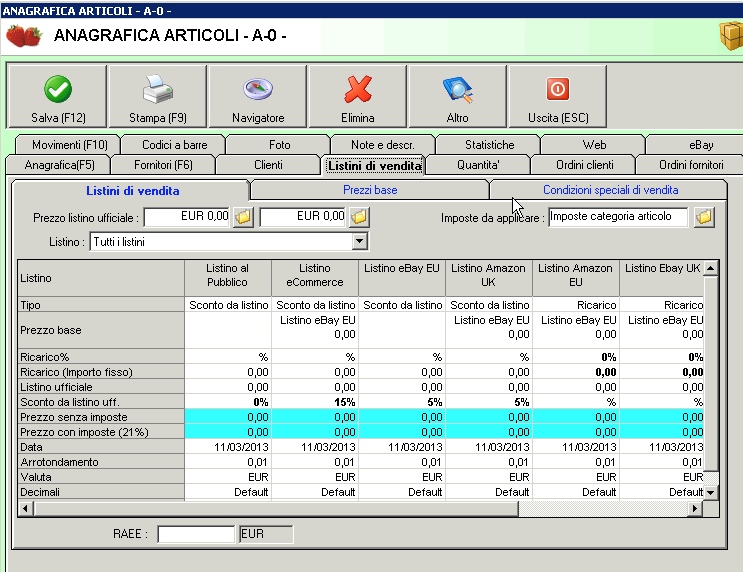Image resolution: width=743 pixels, height=572 pixels.
Task: Switch to the Statistiche tab
Action: (489, 145)
